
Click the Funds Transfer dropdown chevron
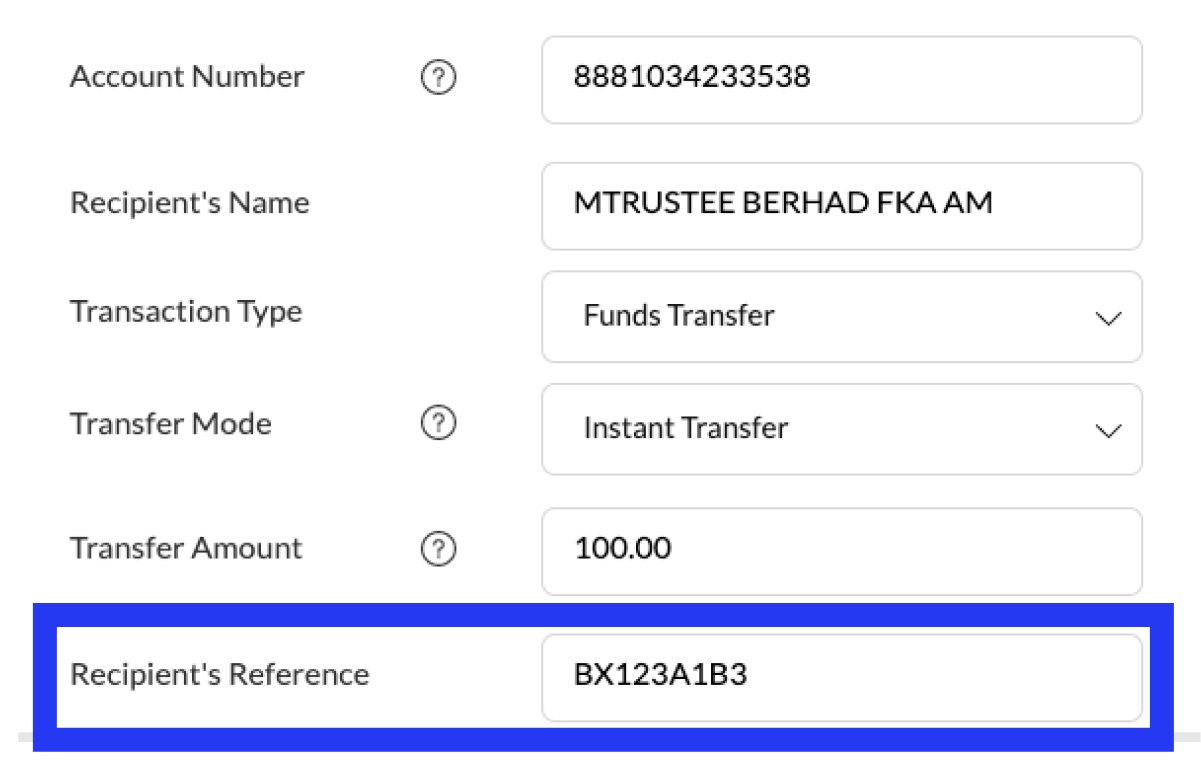point(1108,317)
